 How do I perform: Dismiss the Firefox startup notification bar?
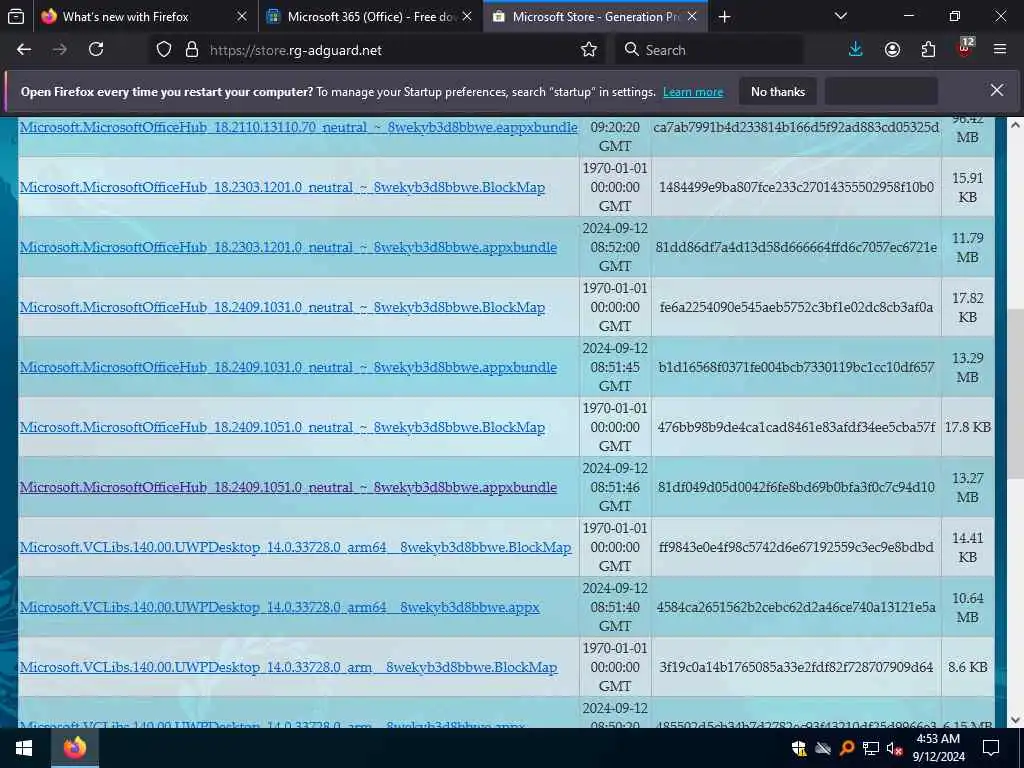997,90
